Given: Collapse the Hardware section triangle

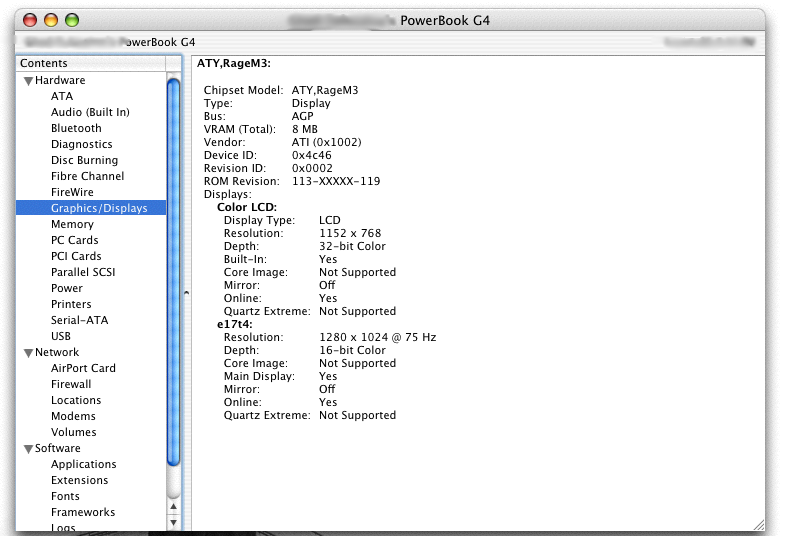Looking at the screenshot, I should click(x=29, y=81).
